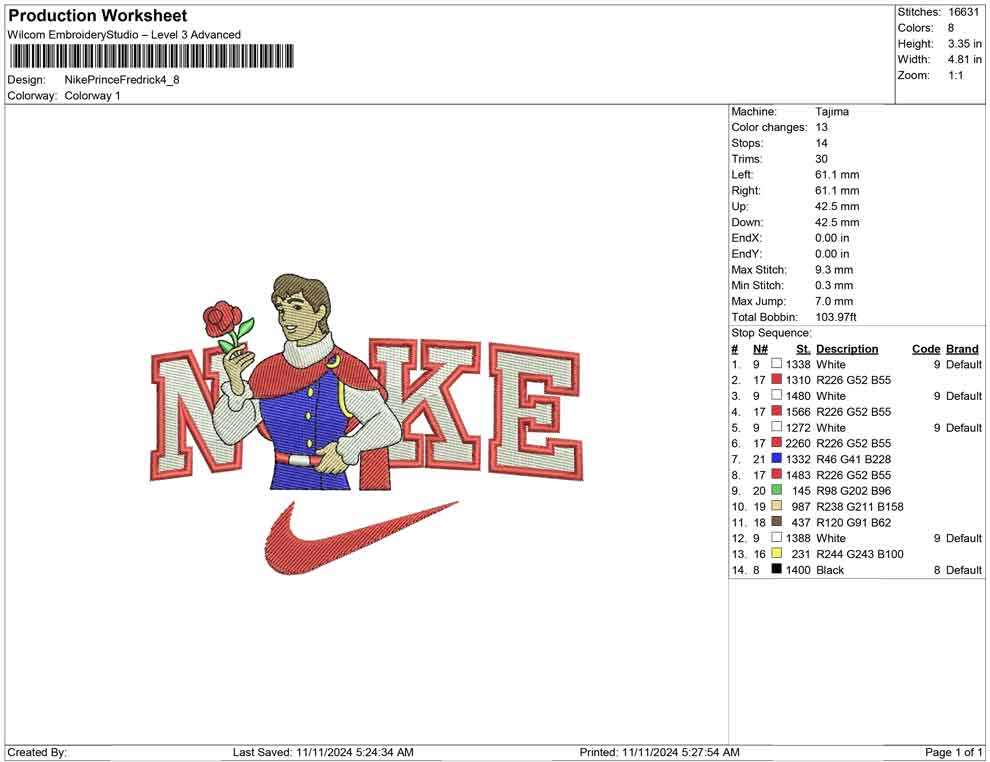
Task: Click the Page 1 of 1 footer text
Action: coord(954,752)
